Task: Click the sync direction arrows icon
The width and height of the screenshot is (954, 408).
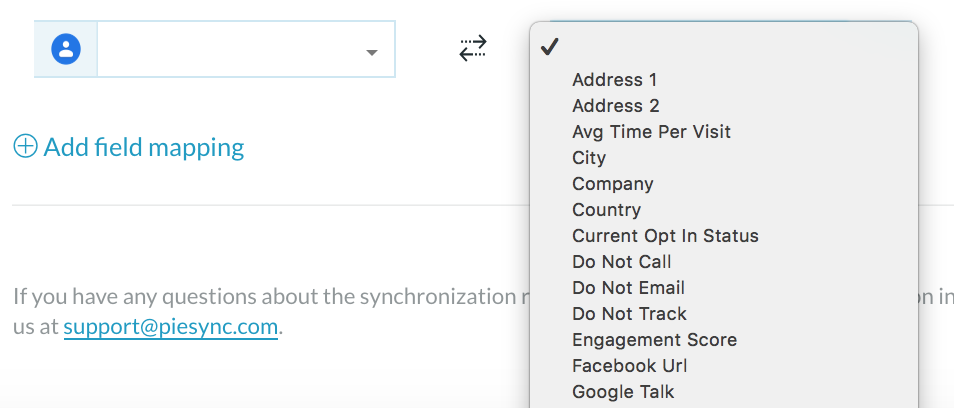Action: click(x=473, y=49)
